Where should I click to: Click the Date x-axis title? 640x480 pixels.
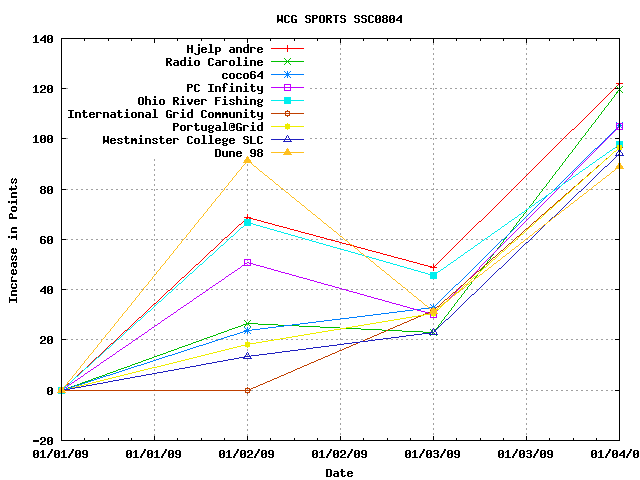coord(339,473)
